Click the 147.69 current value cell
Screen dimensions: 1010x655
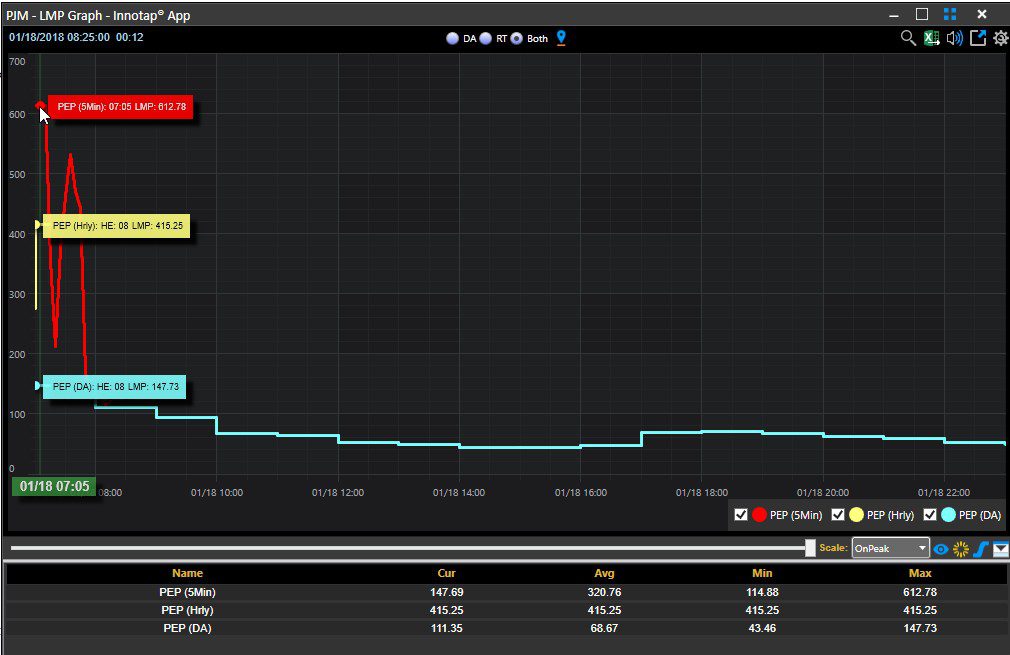click(x=446, y=592)
